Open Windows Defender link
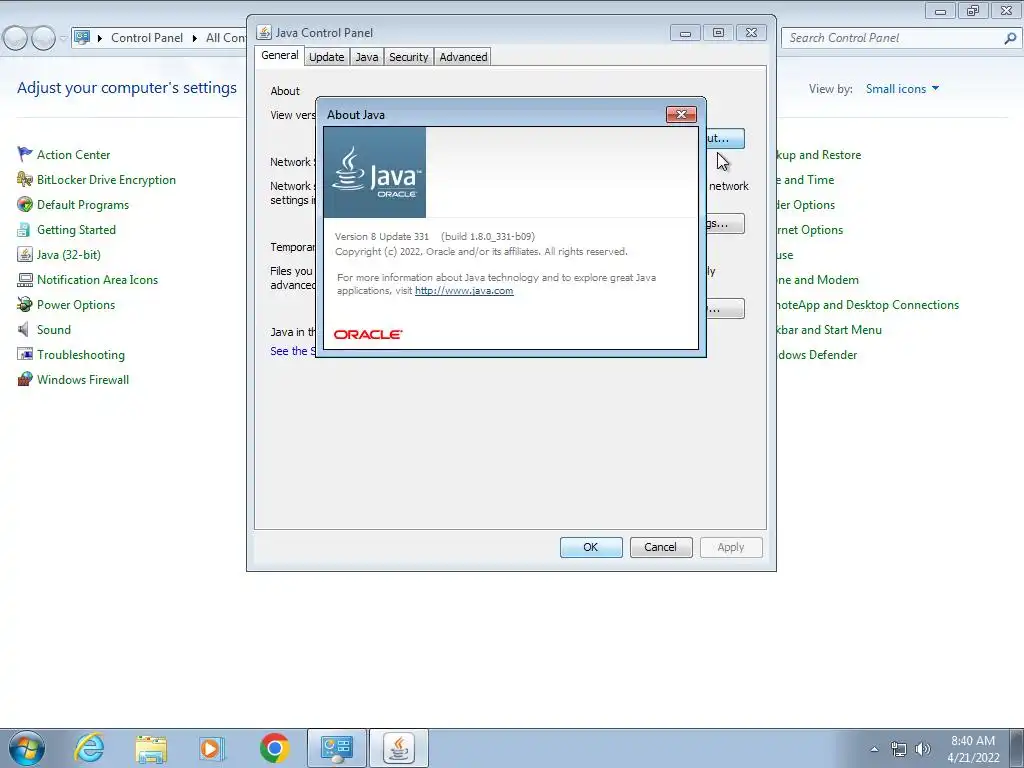 click(x=817, y=355)
